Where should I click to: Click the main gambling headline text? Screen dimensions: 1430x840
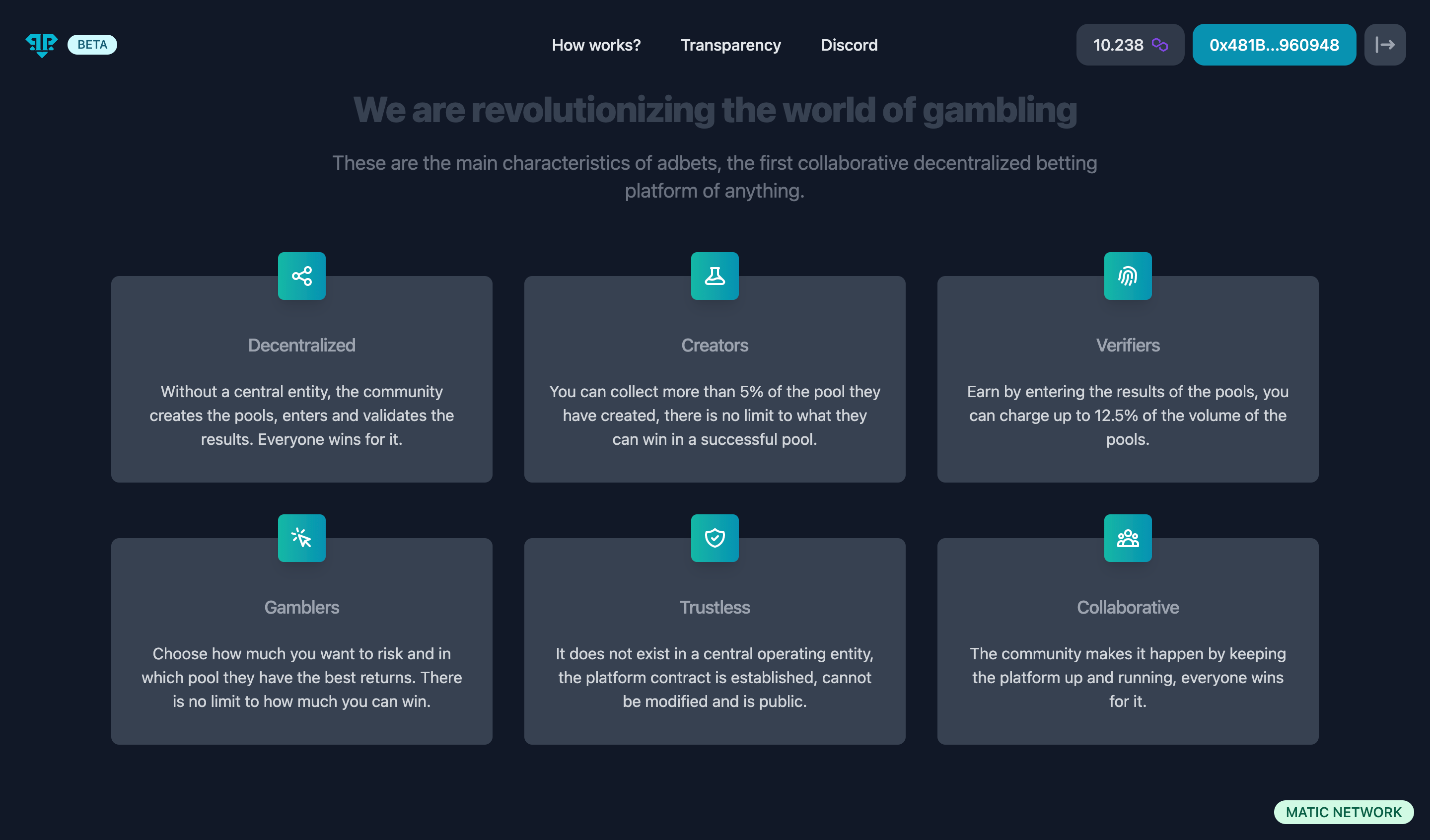(x=715, y=110)
